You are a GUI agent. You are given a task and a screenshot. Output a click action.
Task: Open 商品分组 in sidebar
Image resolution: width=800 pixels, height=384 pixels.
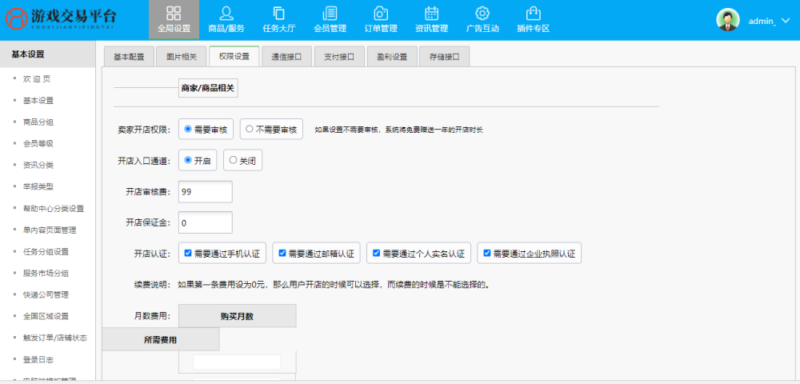tap(38, 122)
